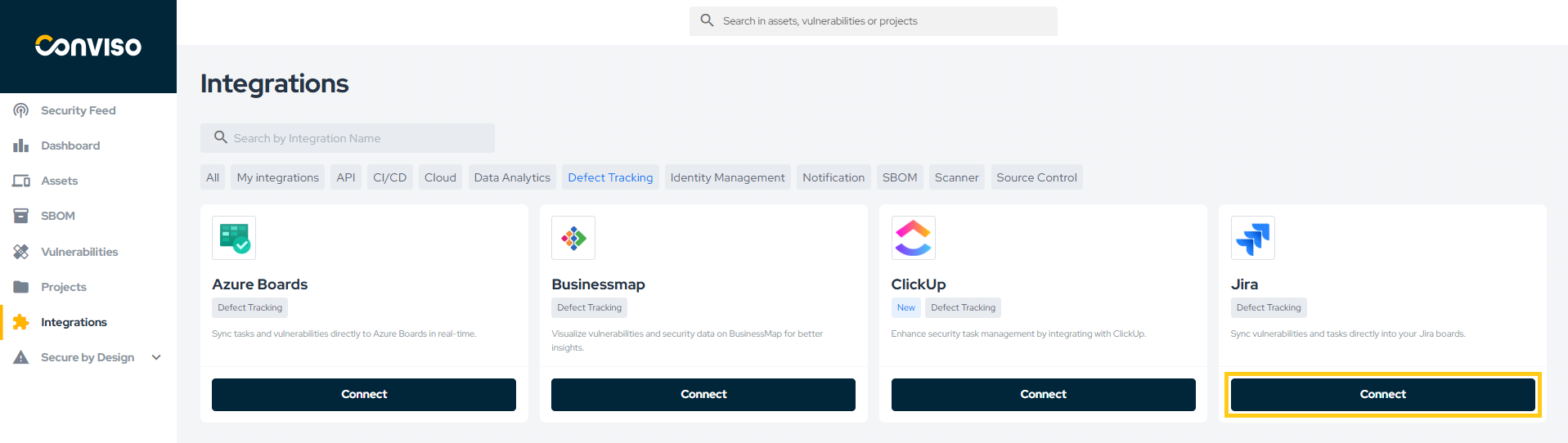1568x443 pixels.
Task: Connect Azure Boards integration
Action: click(x=364, y=395)
